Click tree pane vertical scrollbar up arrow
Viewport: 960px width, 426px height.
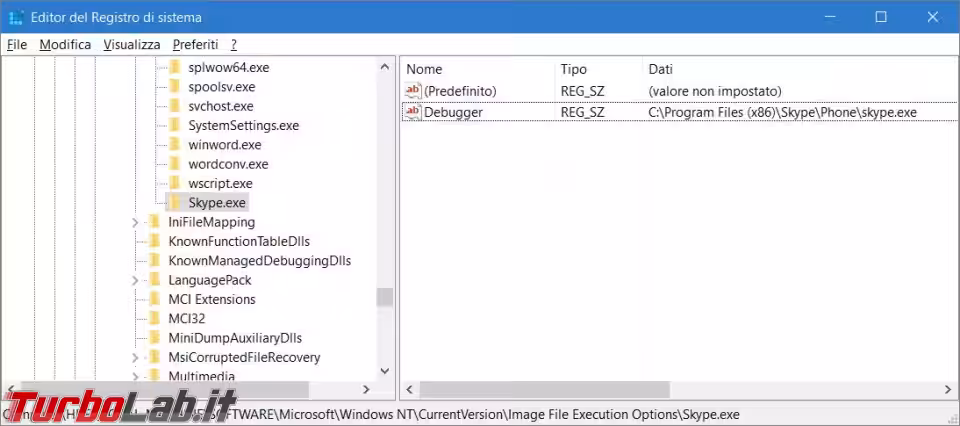point(384,67)
